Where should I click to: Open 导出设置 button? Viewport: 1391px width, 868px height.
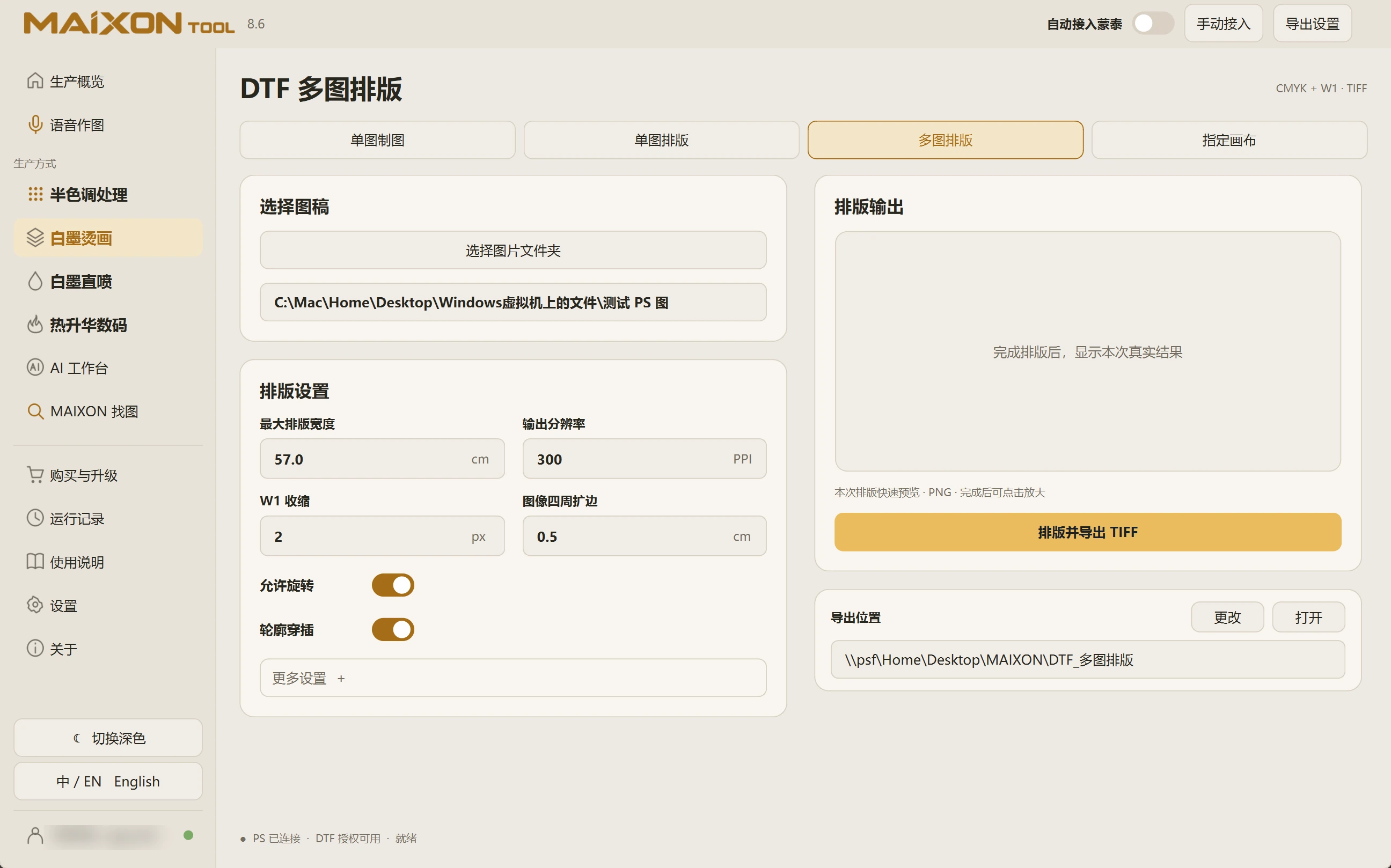click(x=1312, y=24)
